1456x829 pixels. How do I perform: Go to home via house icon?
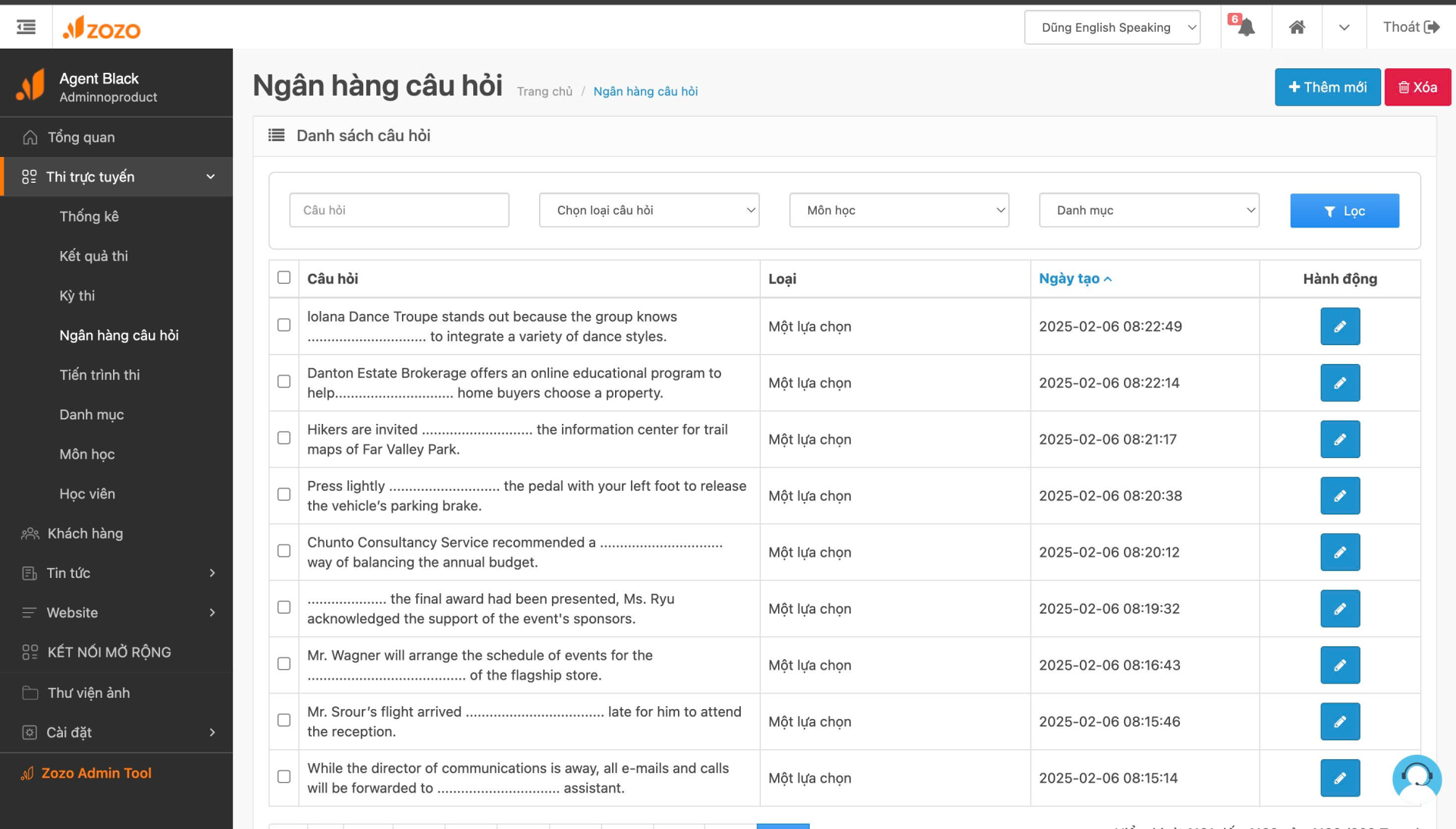click(1297, 27)
